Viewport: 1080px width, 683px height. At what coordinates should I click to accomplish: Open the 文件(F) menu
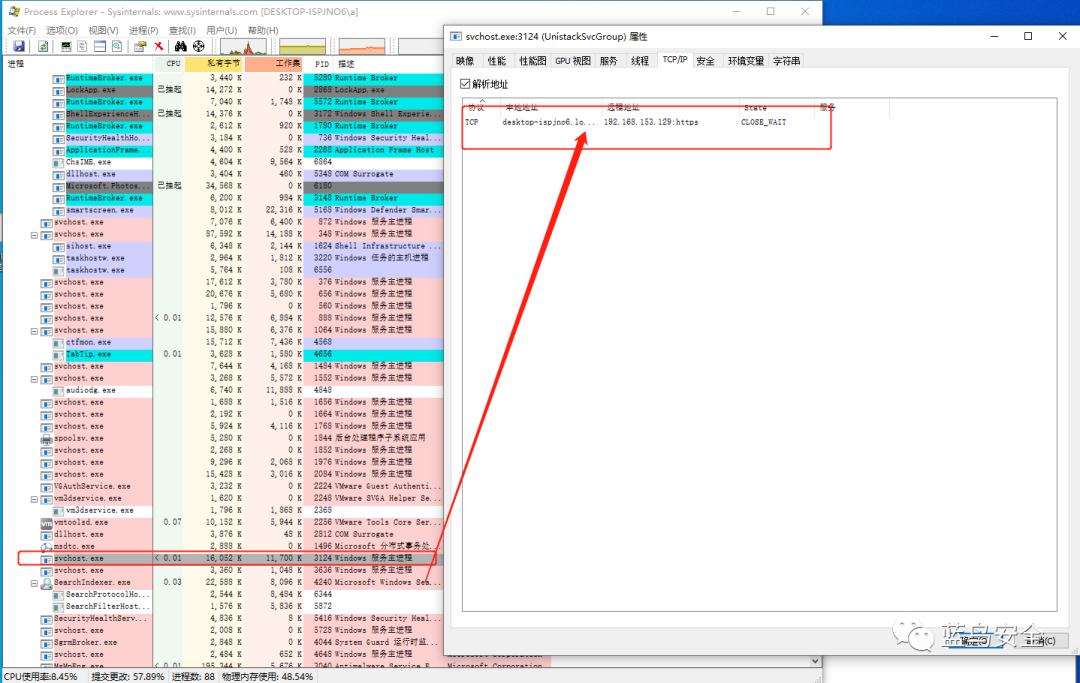pos(21,30)
